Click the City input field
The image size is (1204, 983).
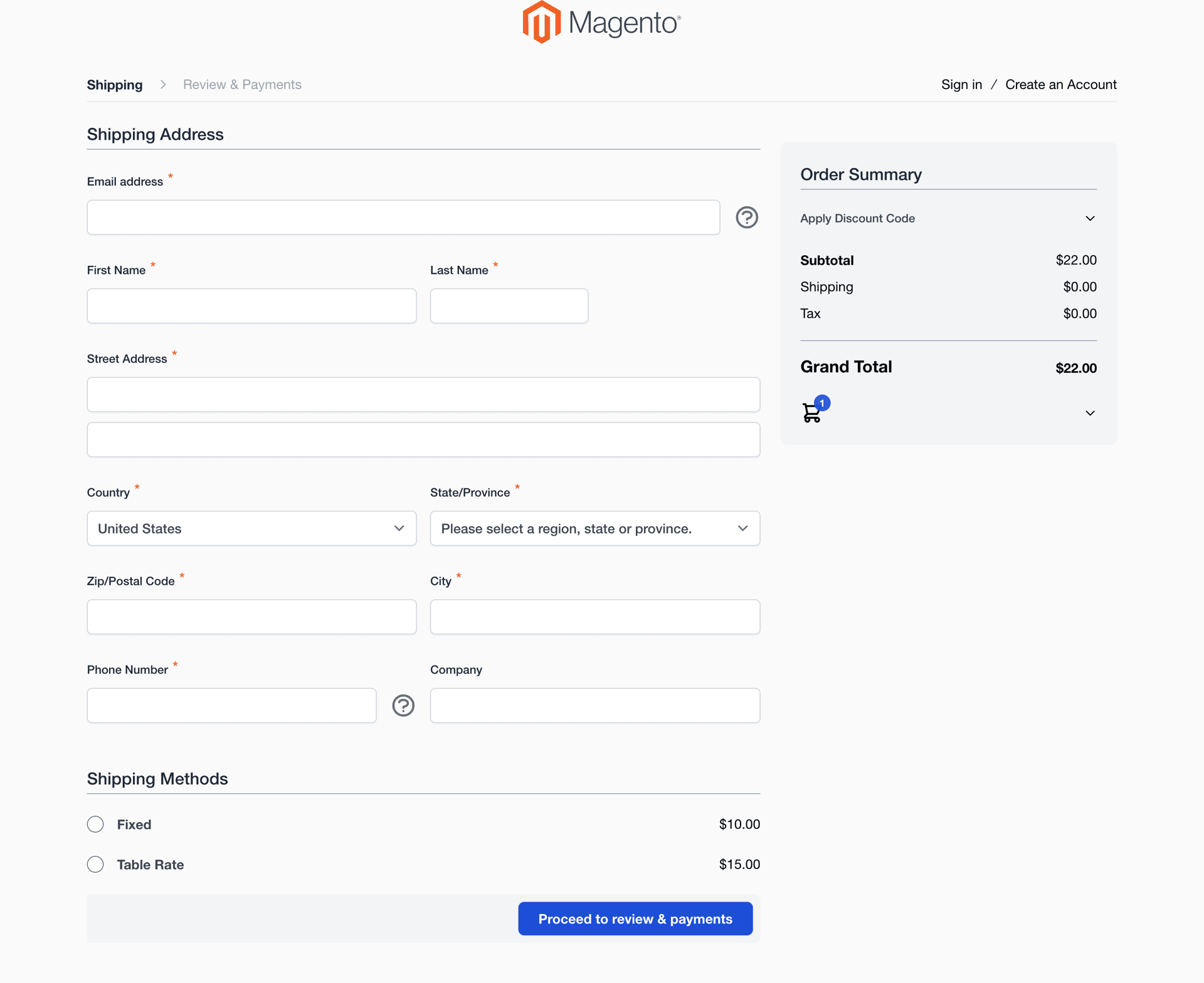(x=594, y=616)
